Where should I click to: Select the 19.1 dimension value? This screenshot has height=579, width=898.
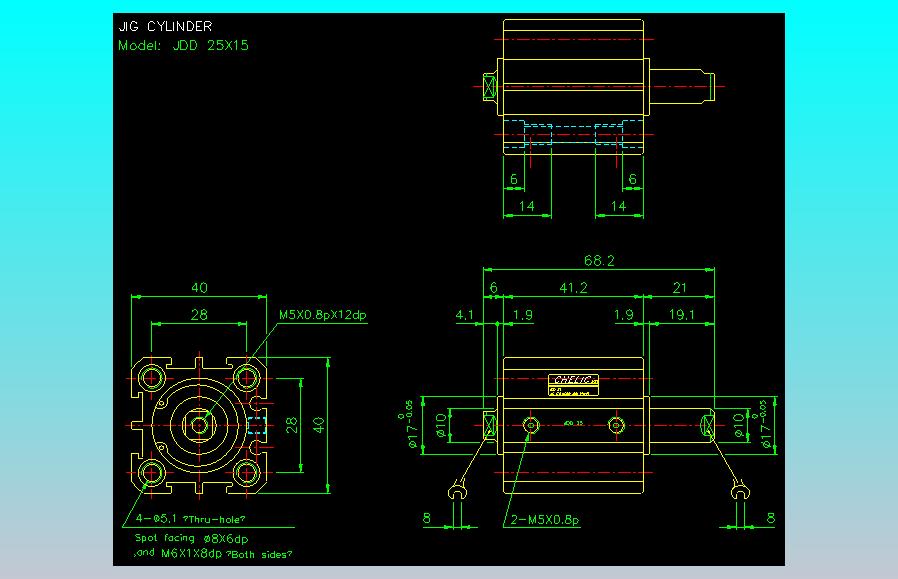click(682, 314)
